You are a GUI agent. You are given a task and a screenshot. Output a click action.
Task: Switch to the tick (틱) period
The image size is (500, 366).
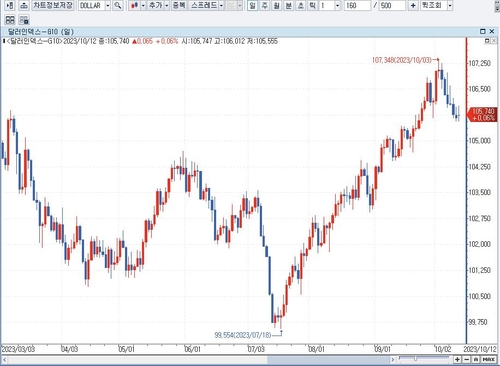tap(312, 5)
